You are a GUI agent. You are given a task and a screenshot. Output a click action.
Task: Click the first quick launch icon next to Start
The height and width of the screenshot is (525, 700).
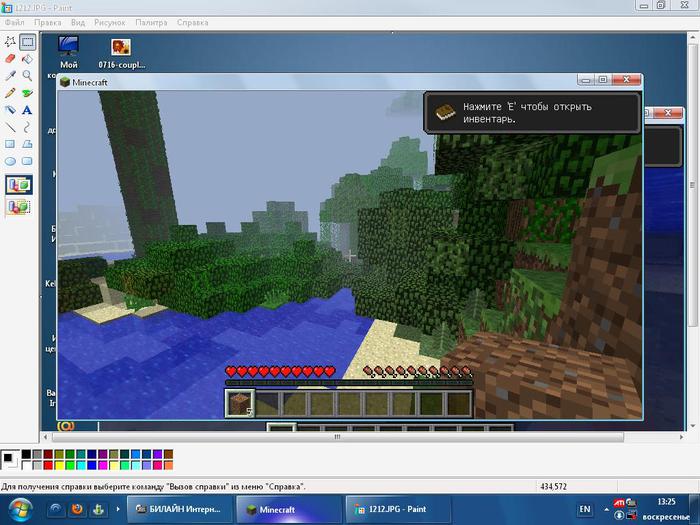coord(56,509)
